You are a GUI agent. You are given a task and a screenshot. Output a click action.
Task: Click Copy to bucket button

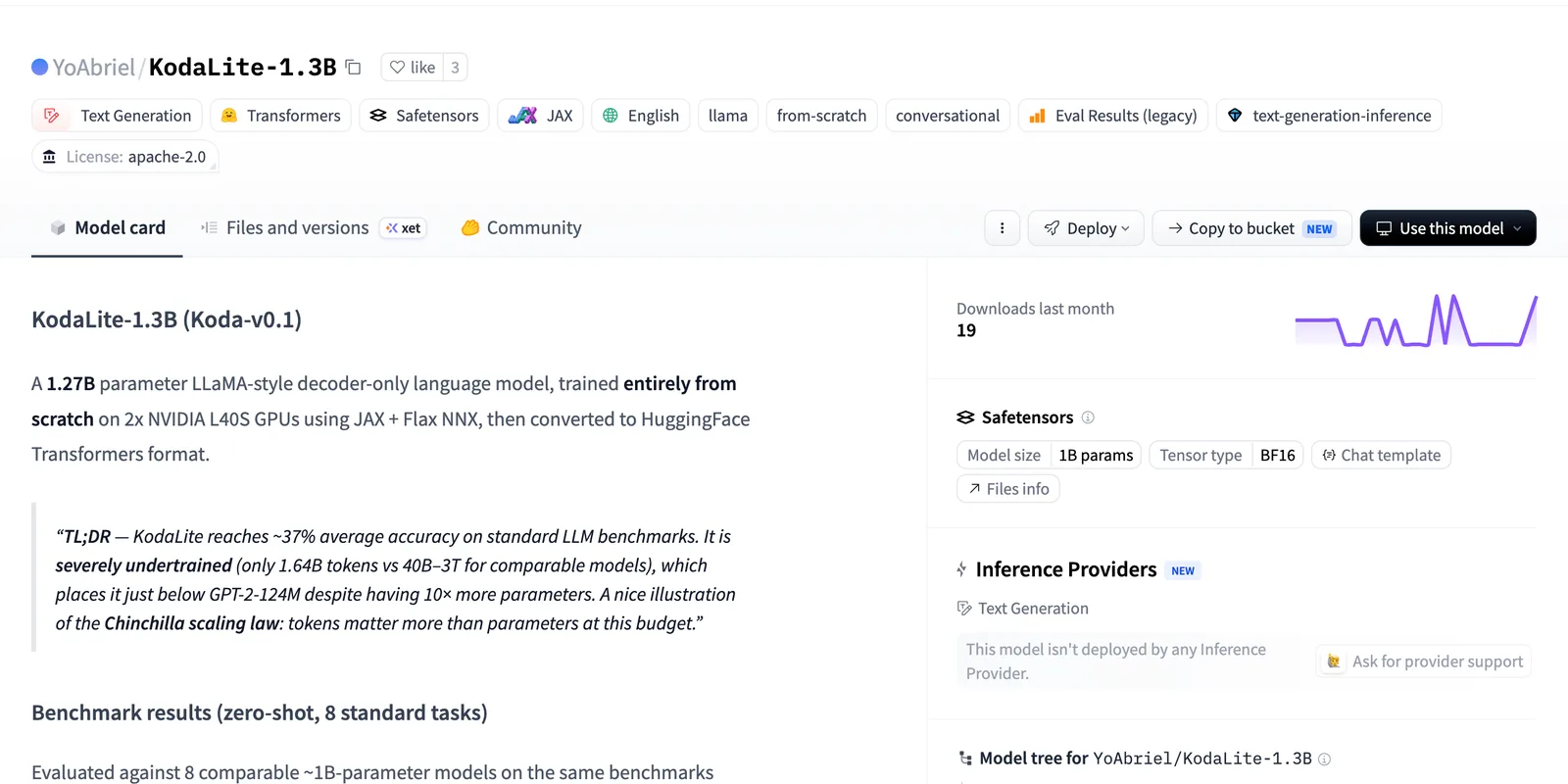(1251, 228)
